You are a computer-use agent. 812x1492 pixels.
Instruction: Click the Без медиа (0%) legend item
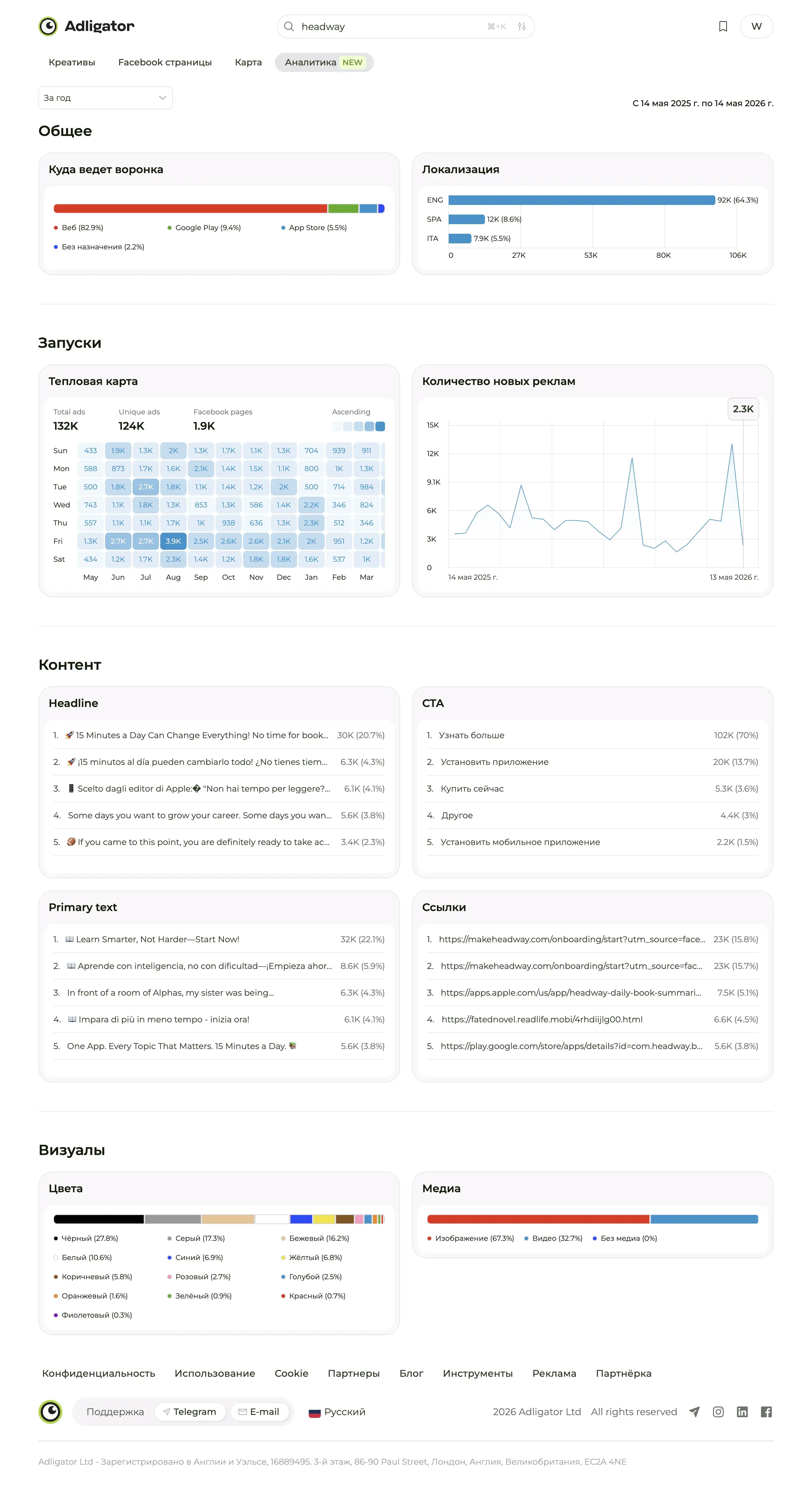click(x=625, y=1238)
